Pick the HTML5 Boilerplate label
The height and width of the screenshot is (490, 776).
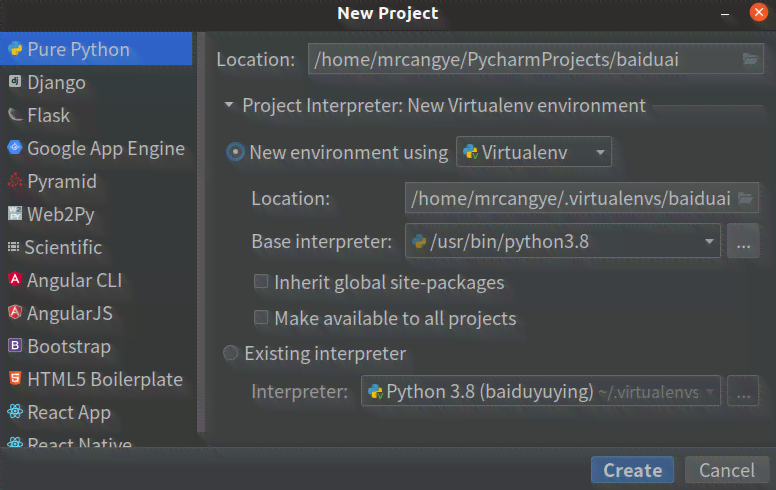(105, 379)
